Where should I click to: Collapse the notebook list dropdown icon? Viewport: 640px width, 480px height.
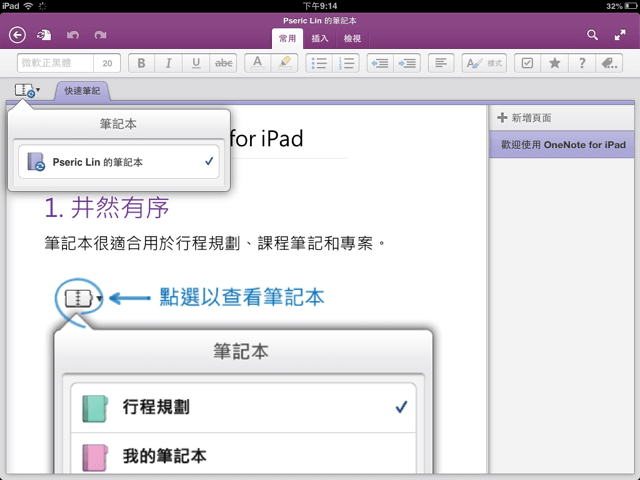click(27, 90)
